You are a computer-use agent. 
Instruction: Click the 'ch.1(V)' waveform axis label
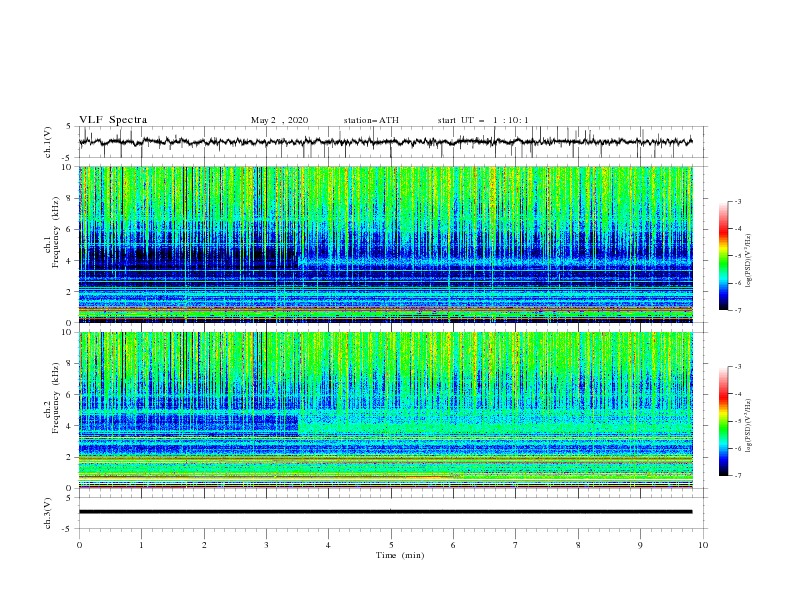(48, 142)
